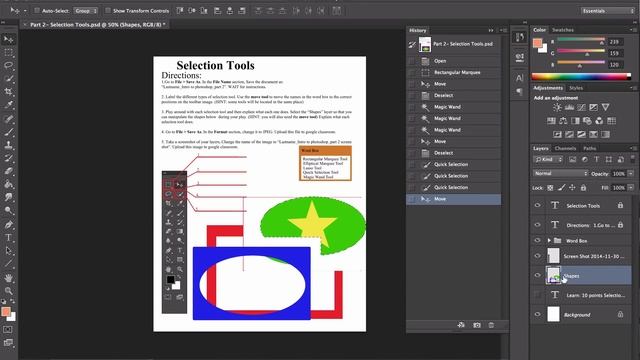The width and height of the screenshot is (640, 360).
Task: Select the Zoom tool
Action: point(8,291)
